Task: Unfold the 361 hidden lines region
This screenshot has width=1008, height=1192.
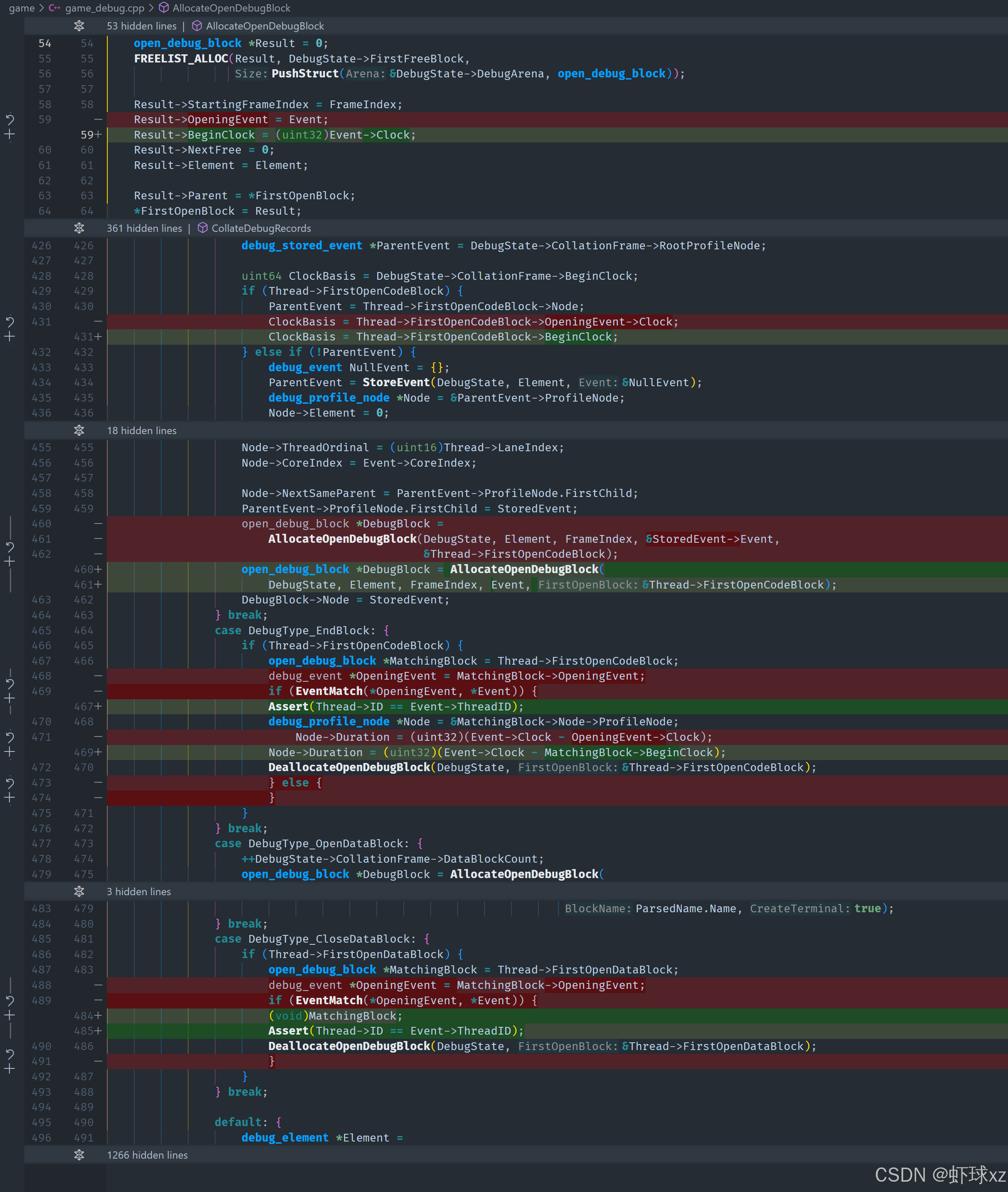Action: click(79, 228)
